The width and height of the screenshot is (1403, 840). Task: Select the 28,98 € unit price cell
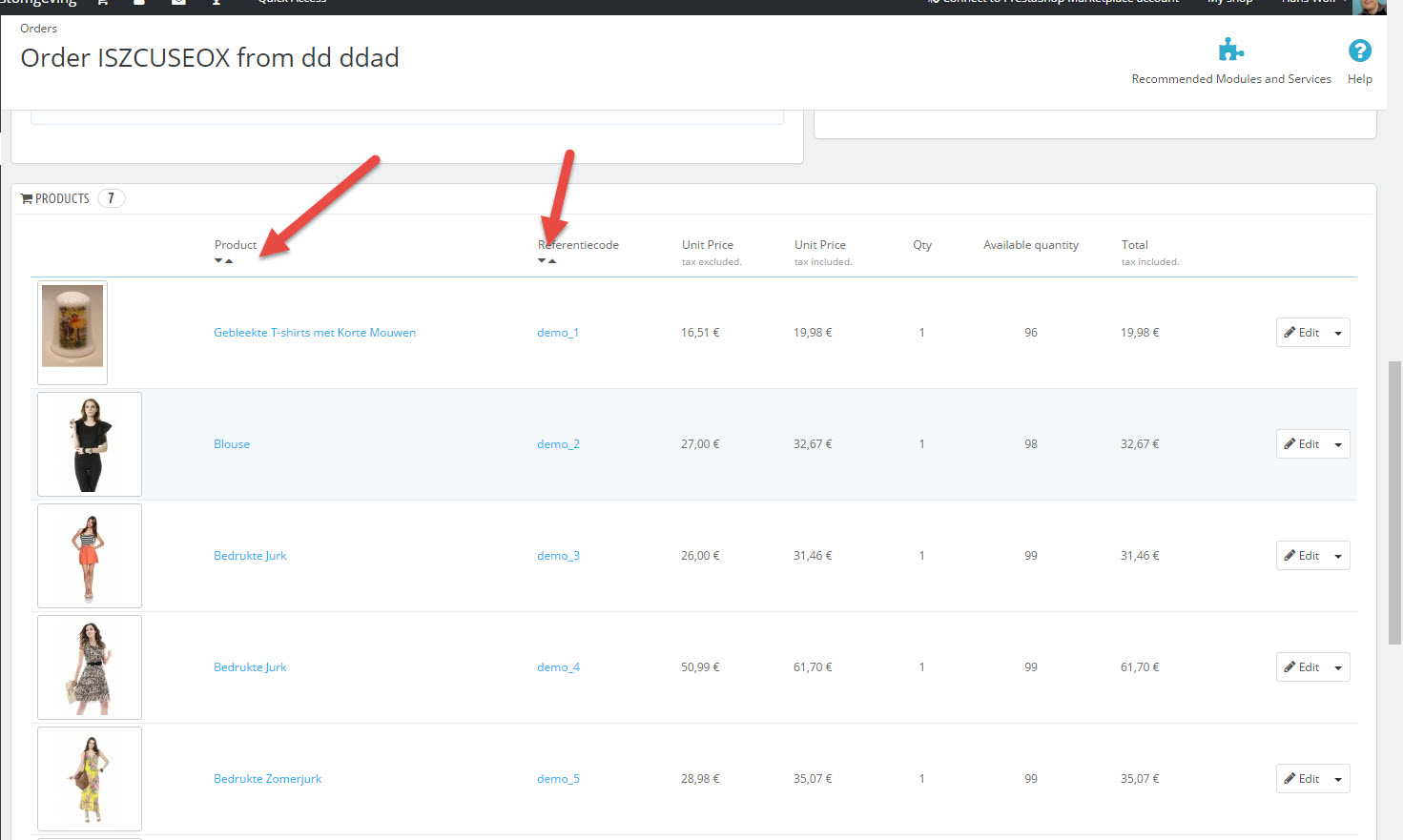[700, 779]
